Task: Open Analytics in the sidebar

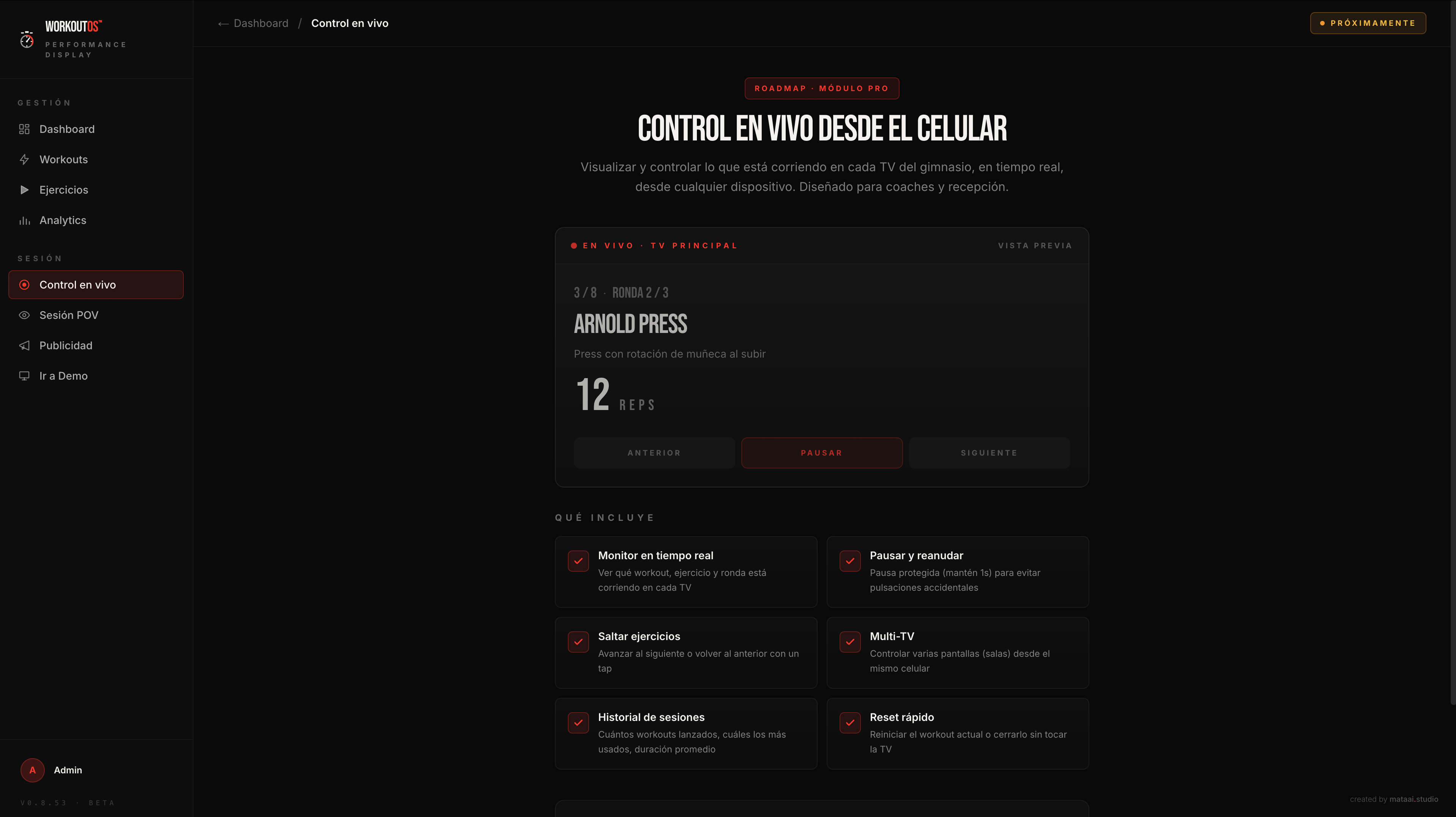Action: pos(96,221)
